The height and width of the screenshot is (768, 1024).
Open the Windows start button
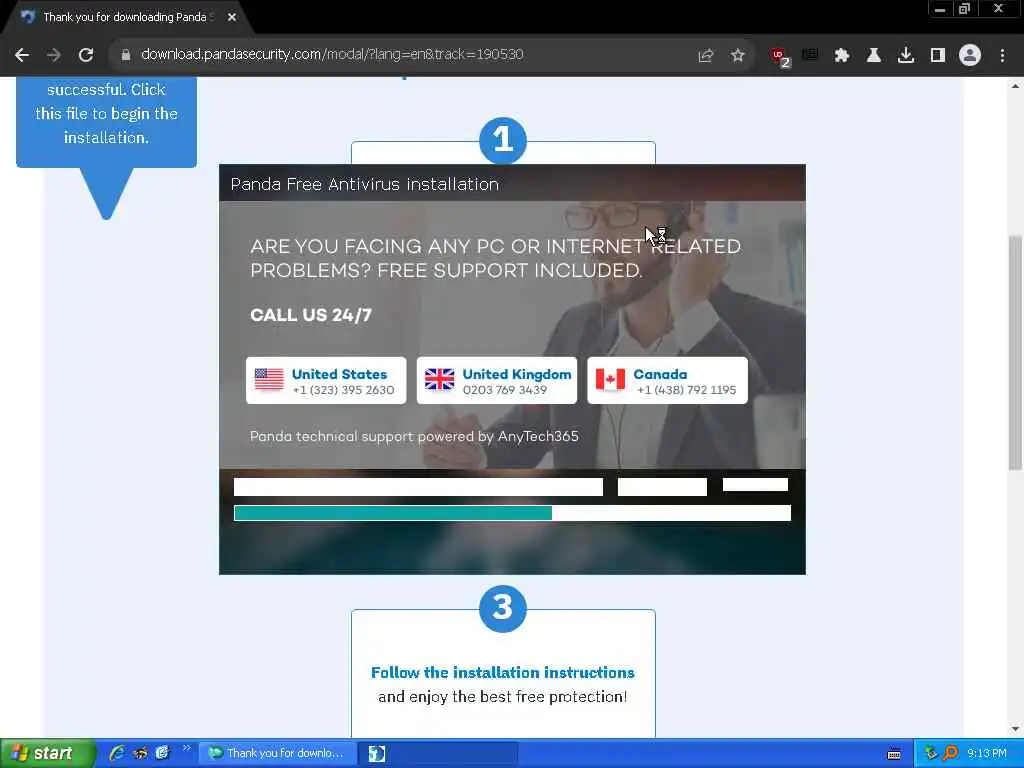[x=47, y=753]
